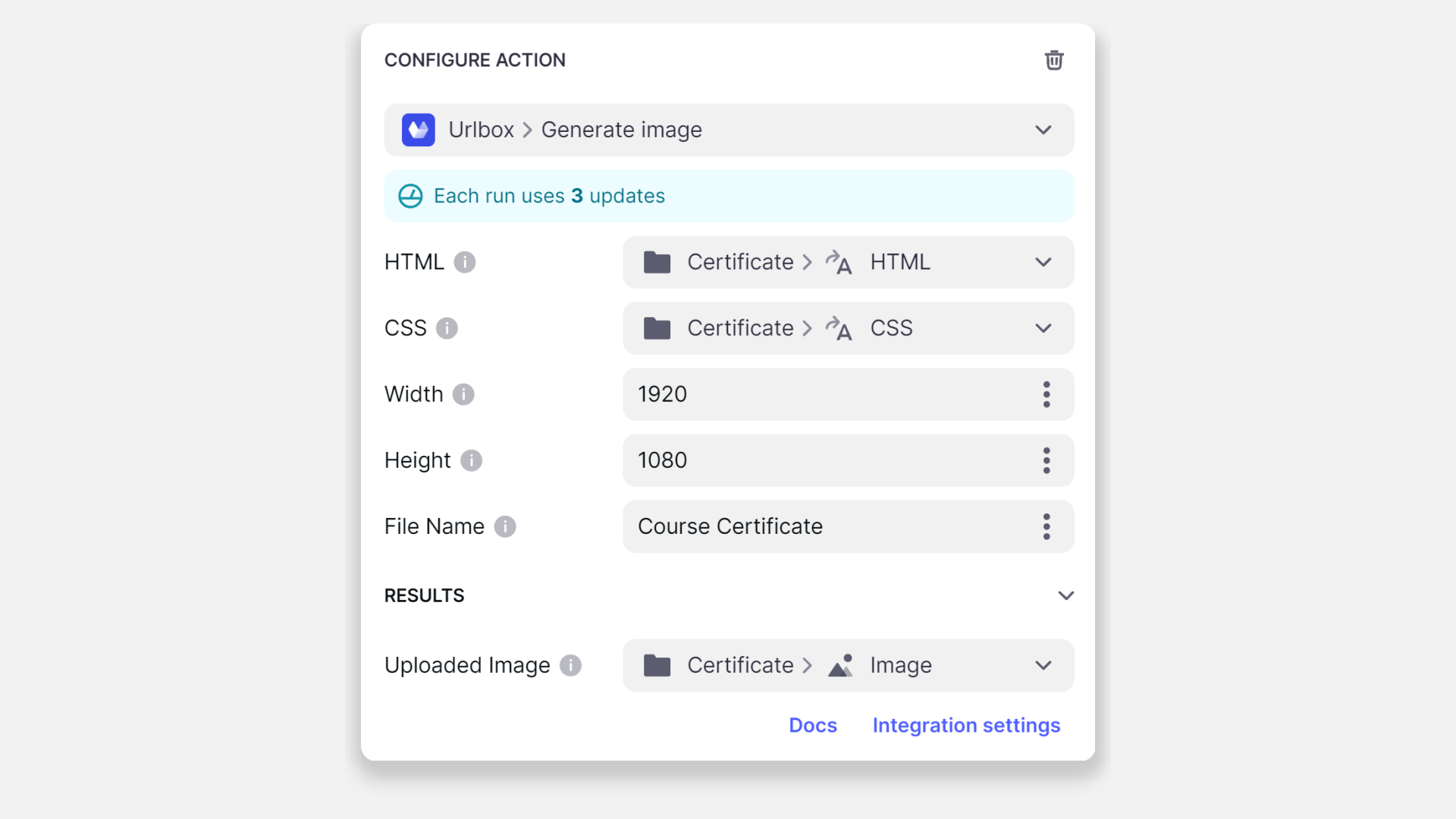Collapse the RESULTS section
The height and width of the screenshot is (819, 1456).
pos(1065,595)
